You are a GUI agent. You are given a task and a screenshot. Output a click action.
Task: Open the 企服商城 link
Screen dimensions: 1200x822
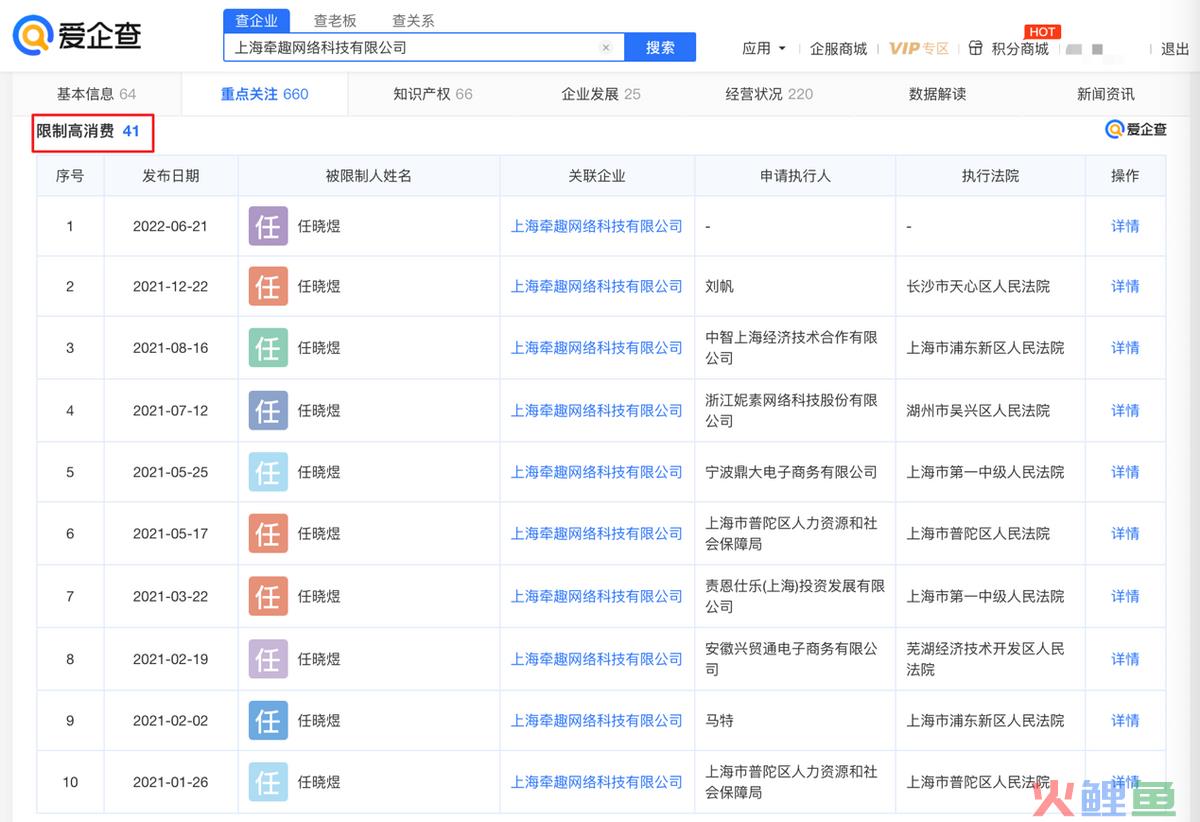pos(838,48)
